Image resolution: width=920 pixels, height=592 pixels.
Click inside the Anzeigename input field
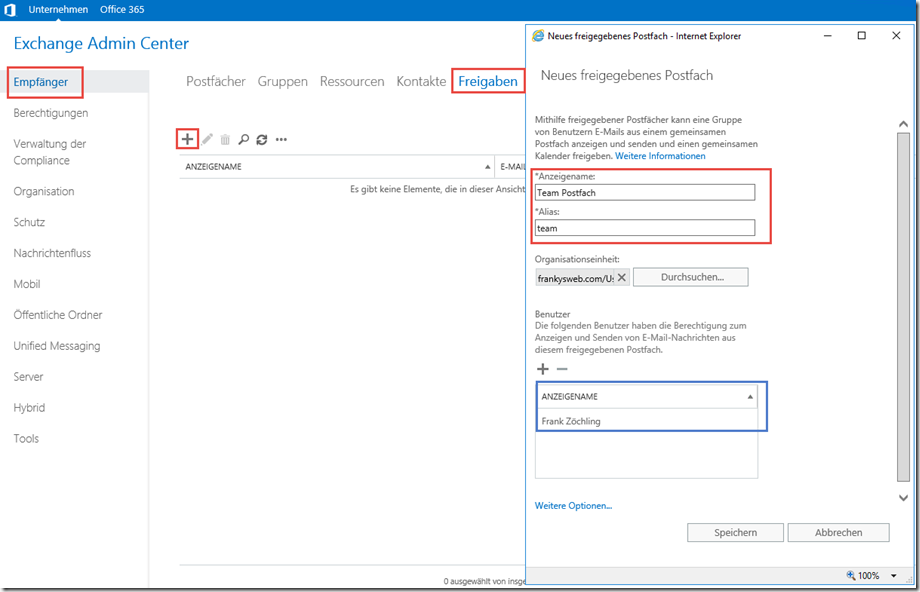(647, 192)
